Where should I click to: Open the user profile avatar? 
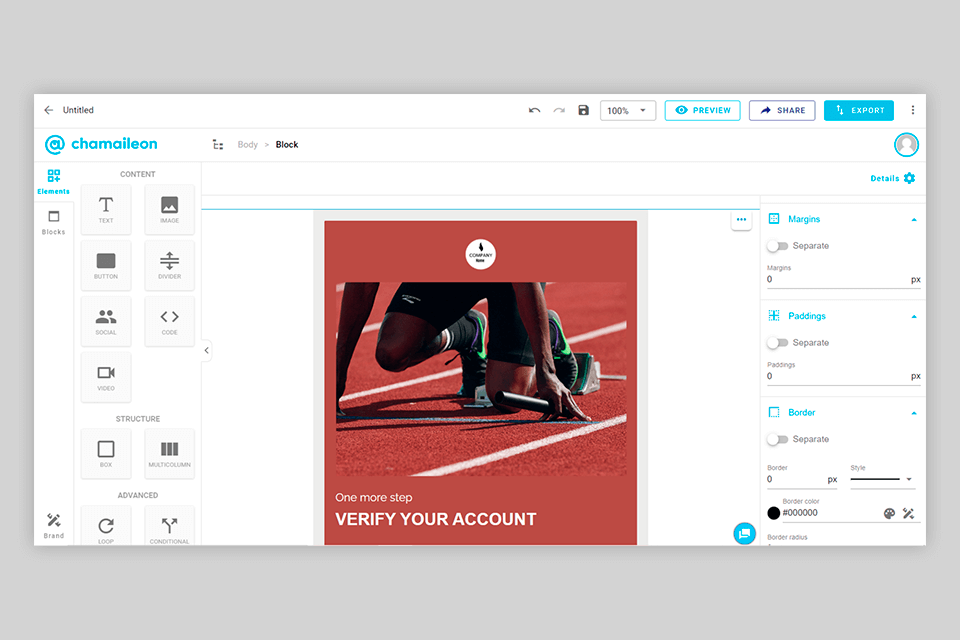pos(906,145)
